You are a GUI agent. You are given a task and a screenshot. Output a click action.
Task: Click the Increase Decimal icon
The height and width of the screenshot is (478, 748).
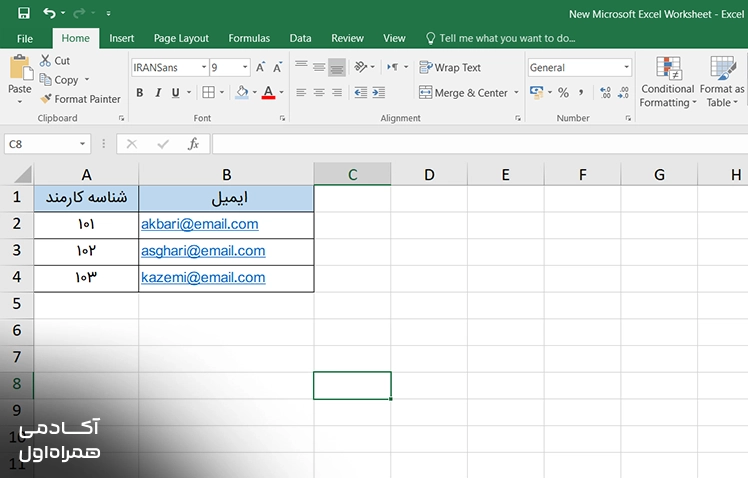pyautogui.click(x=605, y=93)
